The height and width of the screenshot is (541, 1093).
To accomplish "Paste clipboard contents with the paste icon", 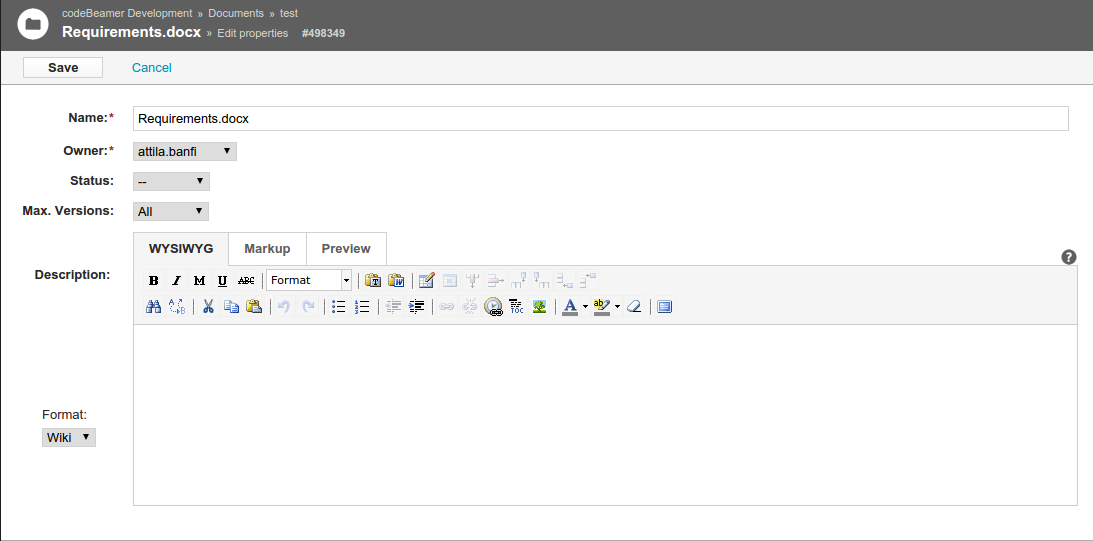I will pyautogui.click(x=254, y=306).
